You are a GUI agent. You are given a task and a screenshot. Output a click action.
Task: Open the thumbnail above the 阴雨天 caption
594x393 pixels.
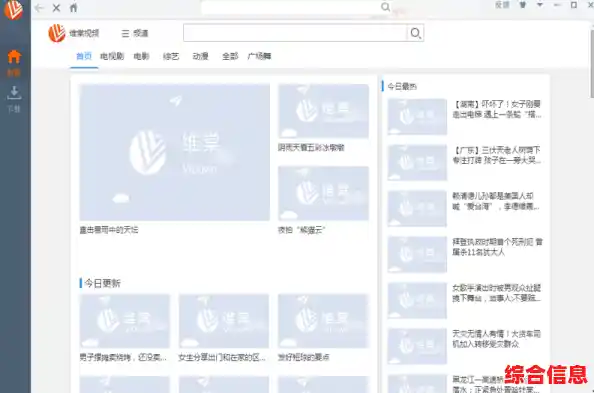(324, 111)
